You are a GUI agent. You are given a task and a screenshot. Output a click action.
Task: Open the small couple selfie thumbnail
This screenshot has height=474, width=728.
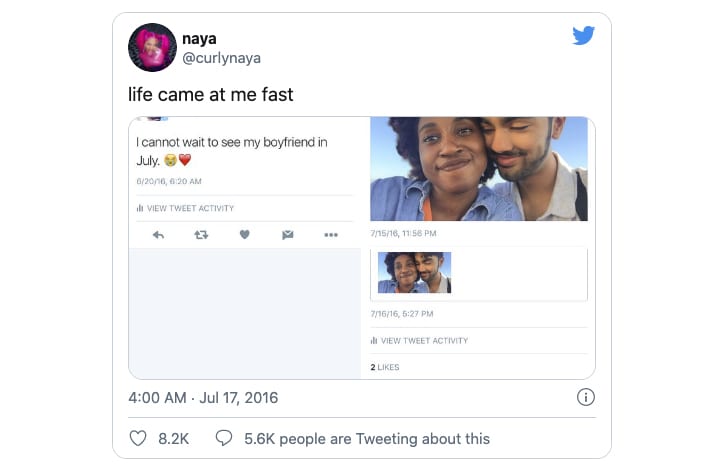pyautogui.click(x=415, y=273)
